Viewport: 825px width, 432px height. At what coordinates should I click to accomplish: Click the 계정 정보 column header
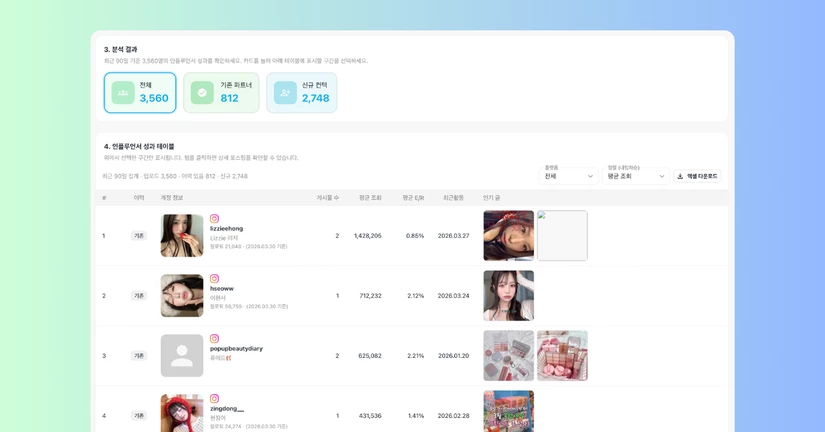click(172, 198)
